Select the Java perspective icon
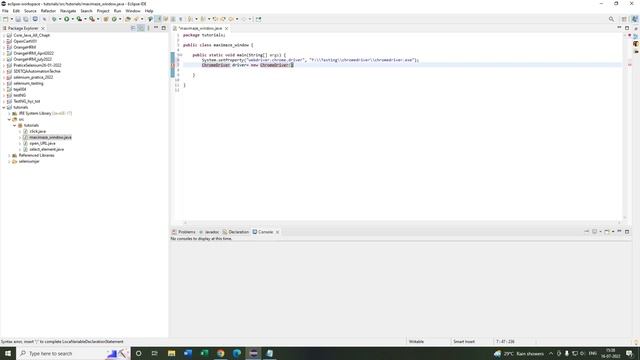 pyautogui.click(x=635, y=19)
